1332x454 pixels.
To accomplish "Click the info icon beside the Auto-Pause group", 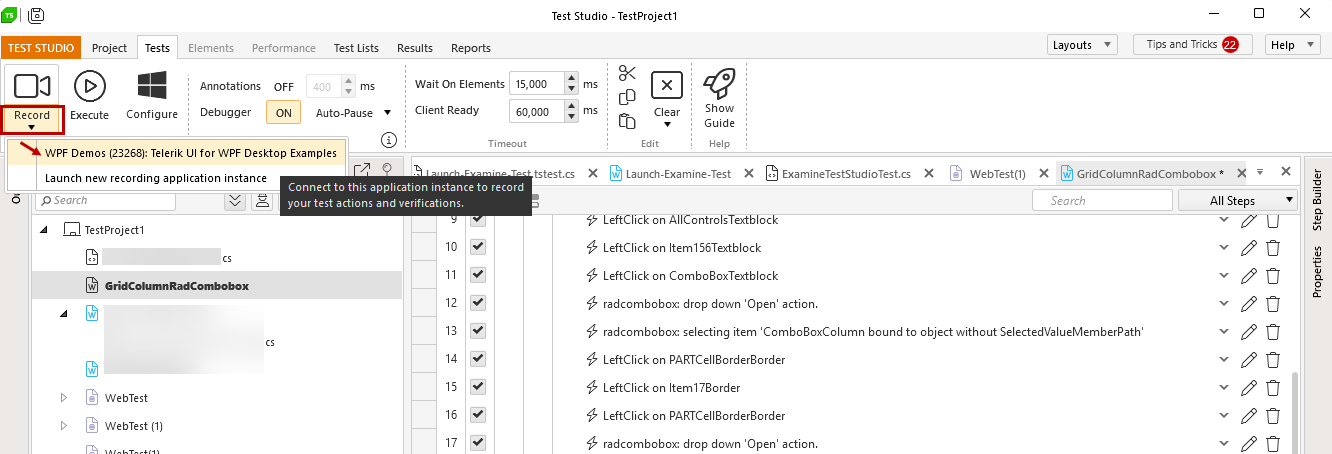I will (x=389, y=140).
